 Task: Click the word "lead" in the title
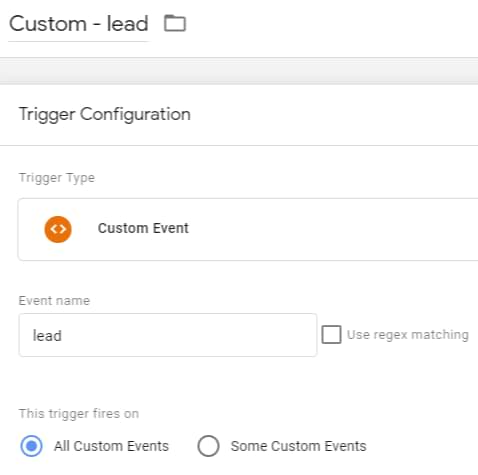click(127, 24)
